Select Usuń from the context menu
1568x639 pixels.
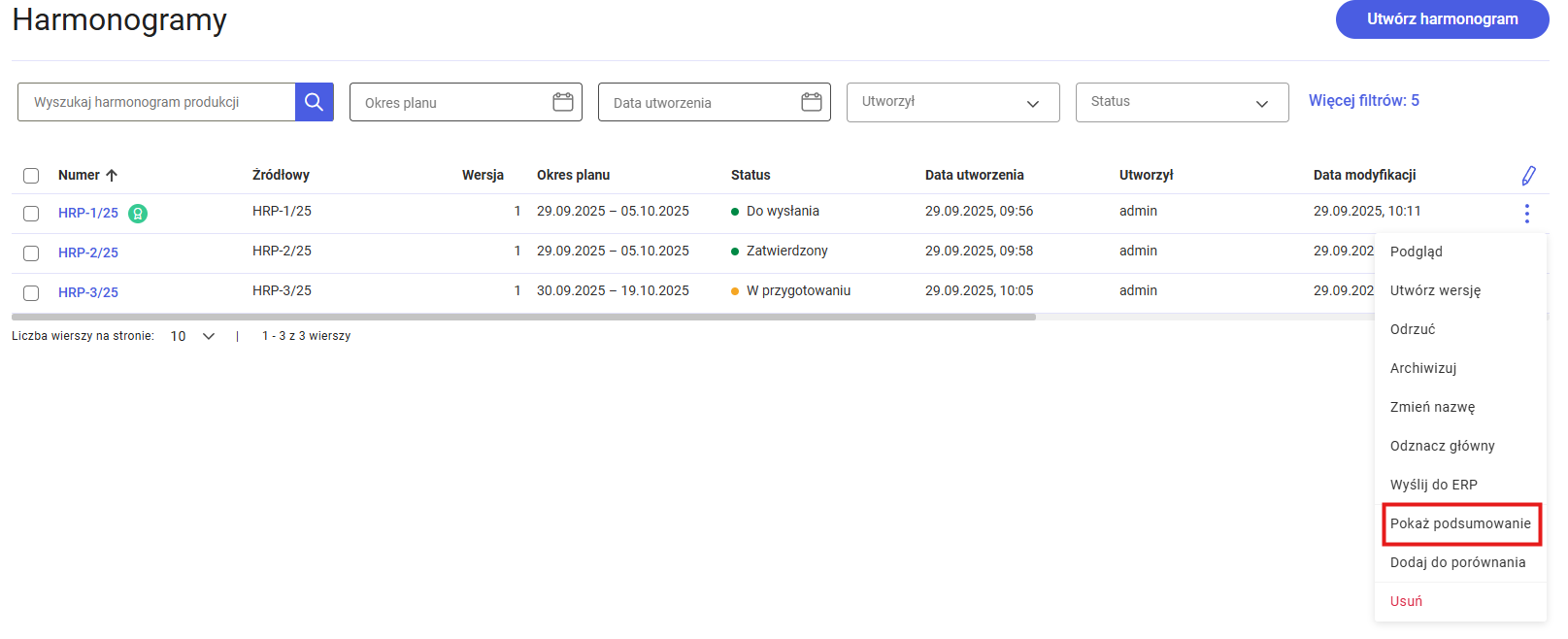tap(1460, 601)
